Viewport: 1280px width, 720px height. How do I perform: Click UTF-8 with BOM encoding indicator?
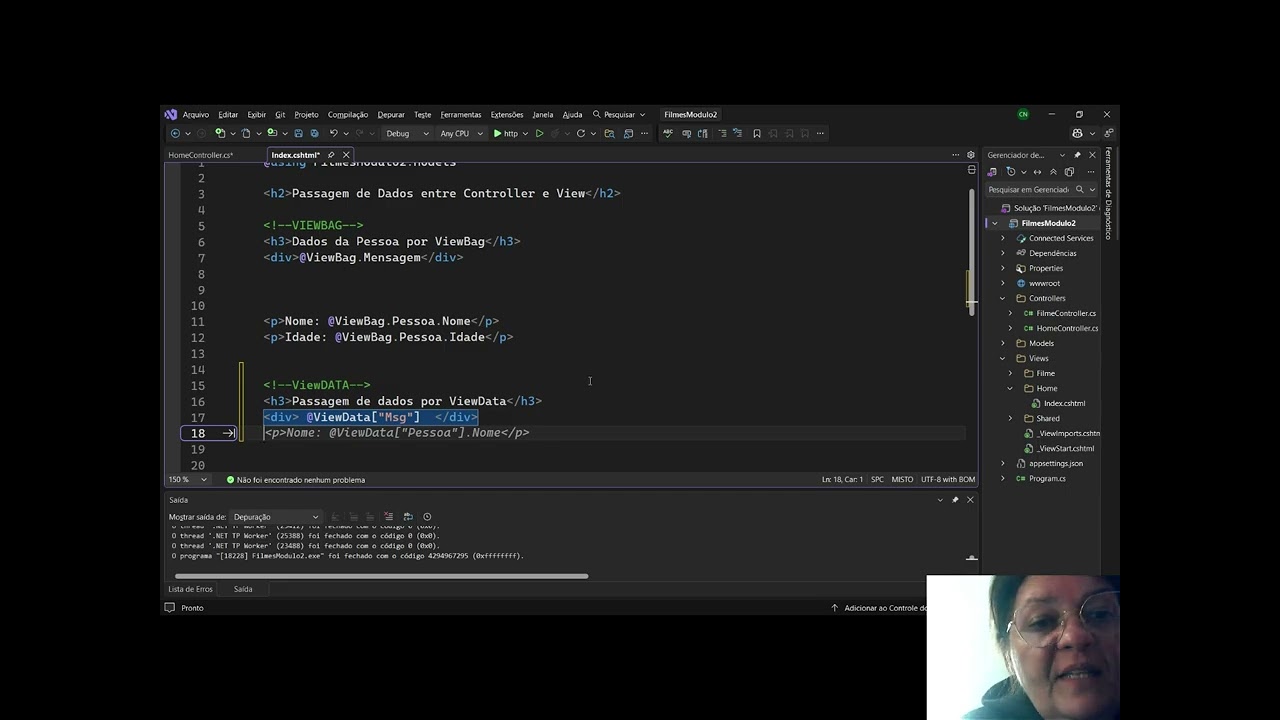[x=947, y=480]
